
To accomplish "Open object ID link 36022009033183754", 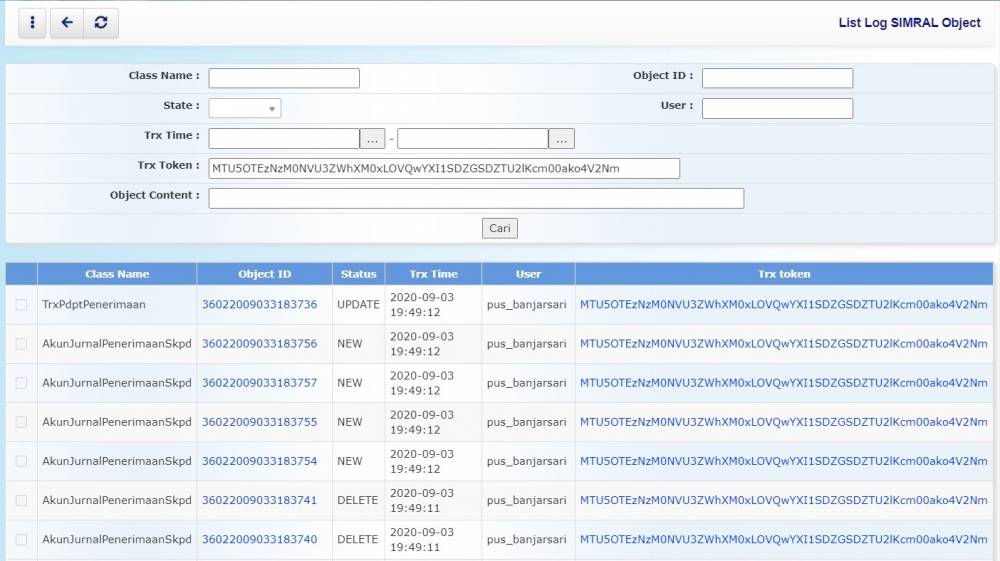I will (259, 461).
